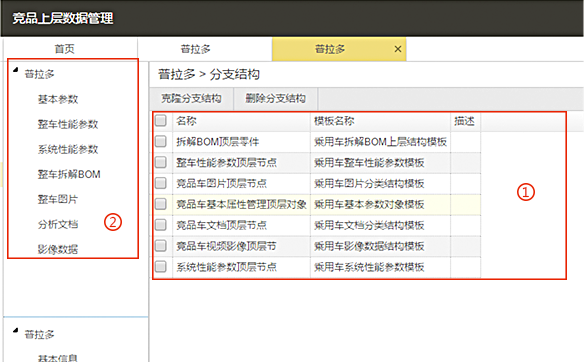Check the 整车性能参数顶层节点 row checkbox
Viewport: 584px width, 362px height.
coord(161,162)
